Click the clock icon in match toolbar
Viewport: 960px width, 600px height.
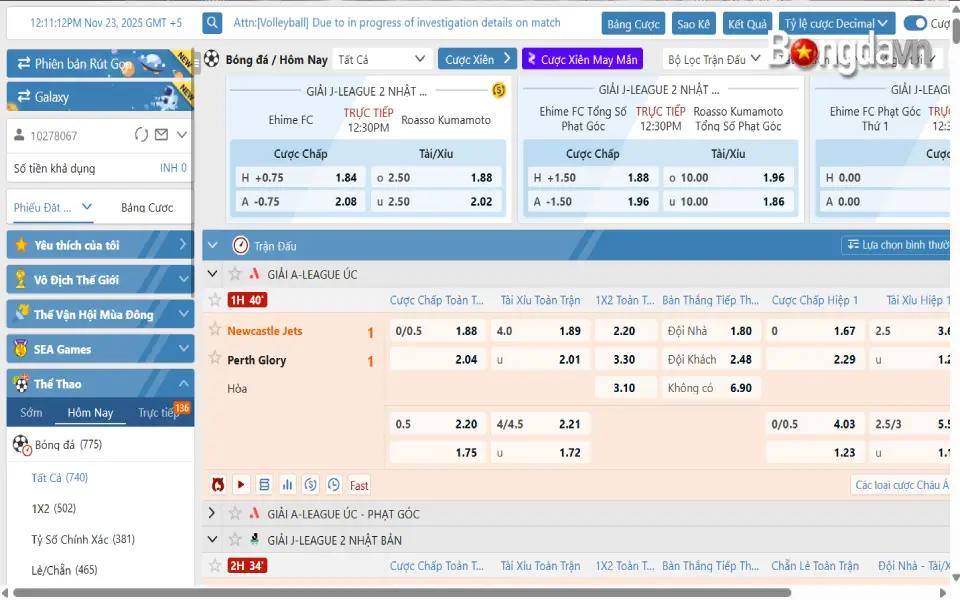pyautogui.click(x=333, y=485)
